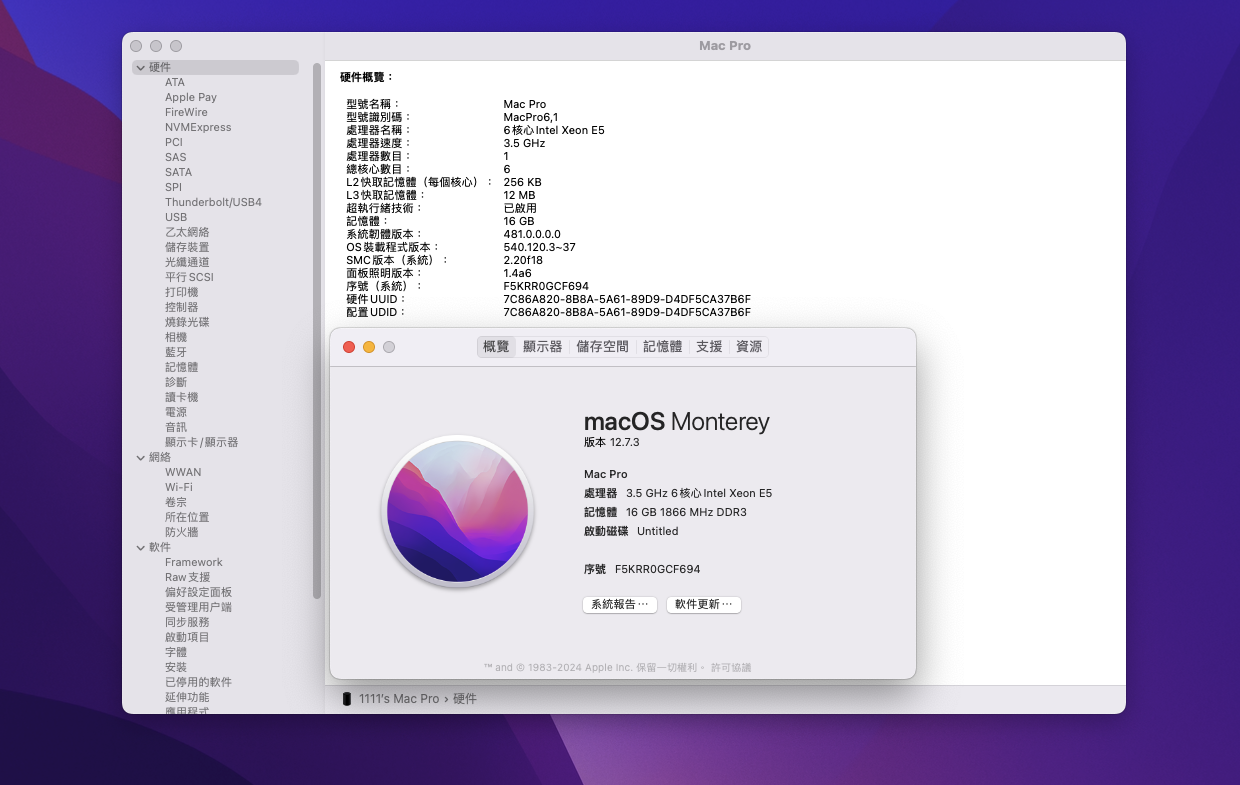Select SATA in the sidebar

[179, 172]
